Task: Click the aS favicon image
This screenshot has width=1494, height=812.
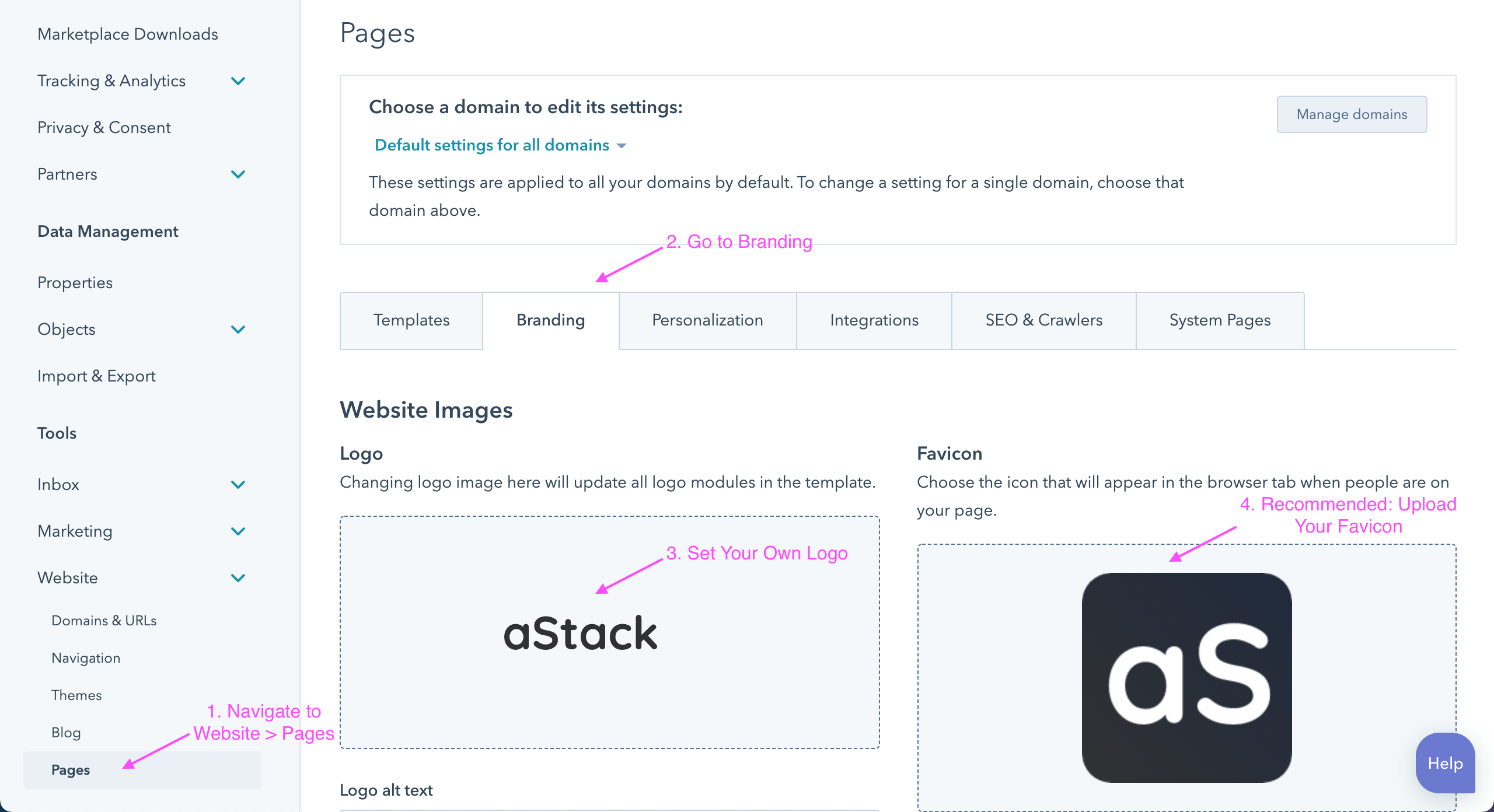Action: coord(1186,678)
